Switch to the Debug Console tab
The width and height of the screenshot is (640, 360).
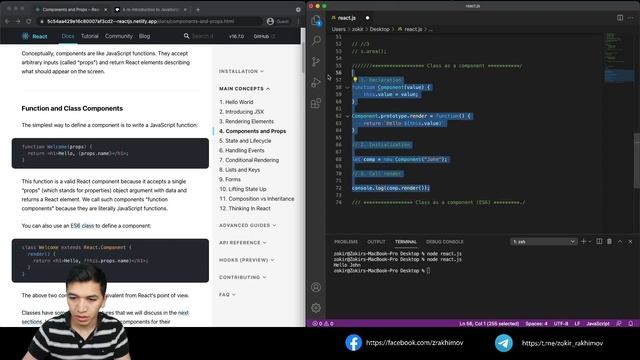[444, 242]
